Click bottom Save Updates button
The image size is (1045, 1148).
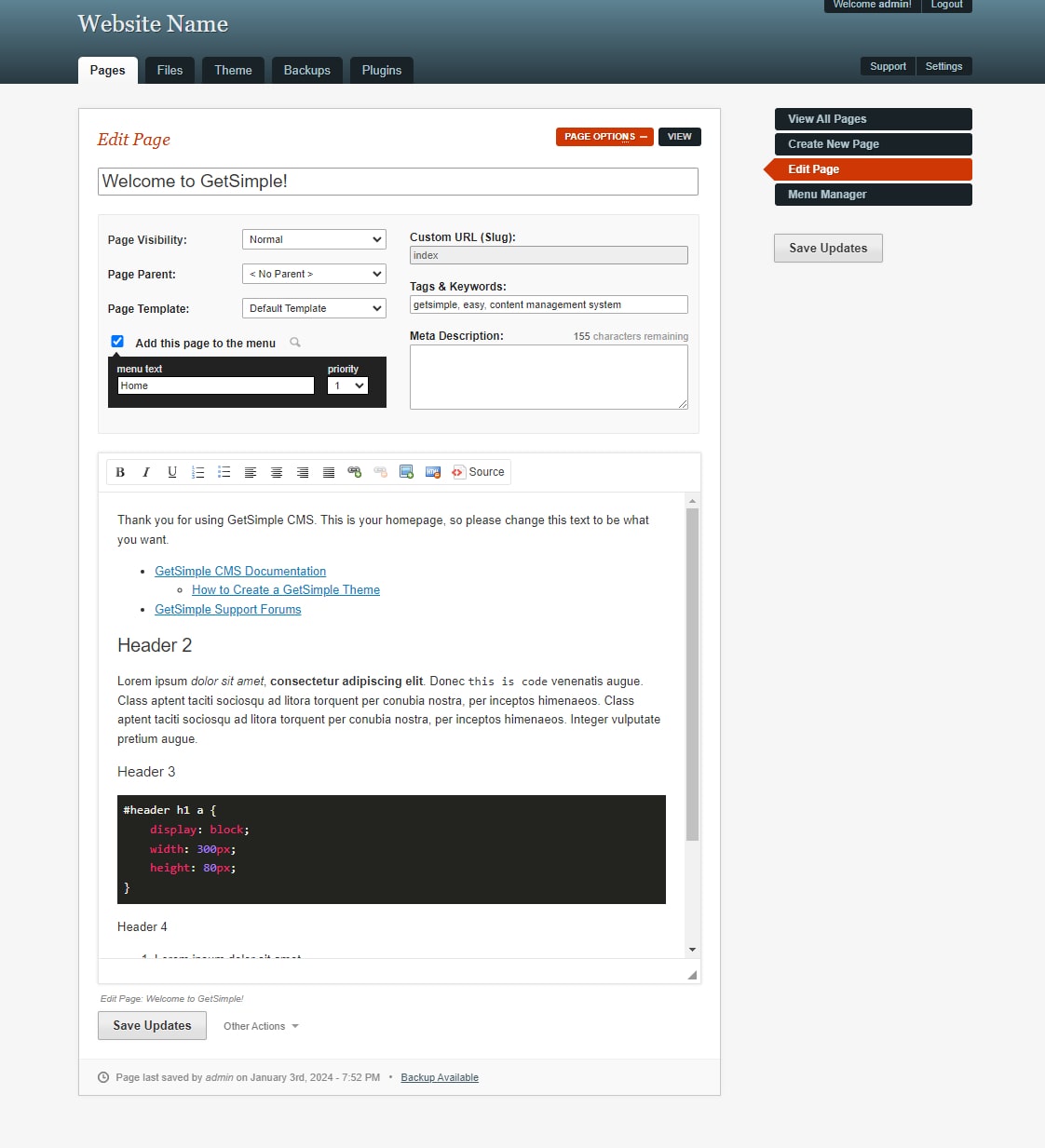[152, 1025]
